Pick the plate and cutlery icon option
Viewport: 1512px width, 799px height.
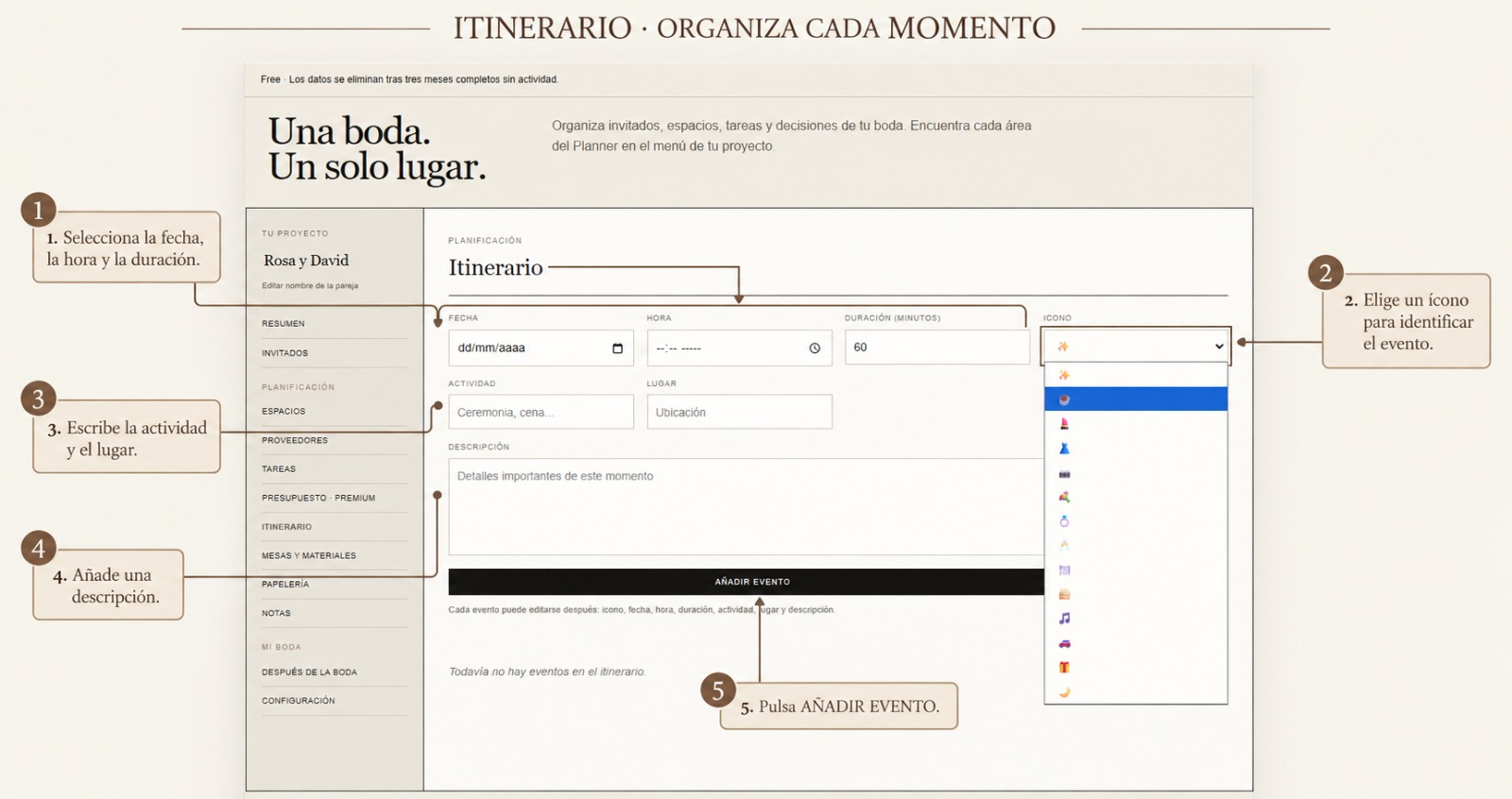(x=1135, y=569)
